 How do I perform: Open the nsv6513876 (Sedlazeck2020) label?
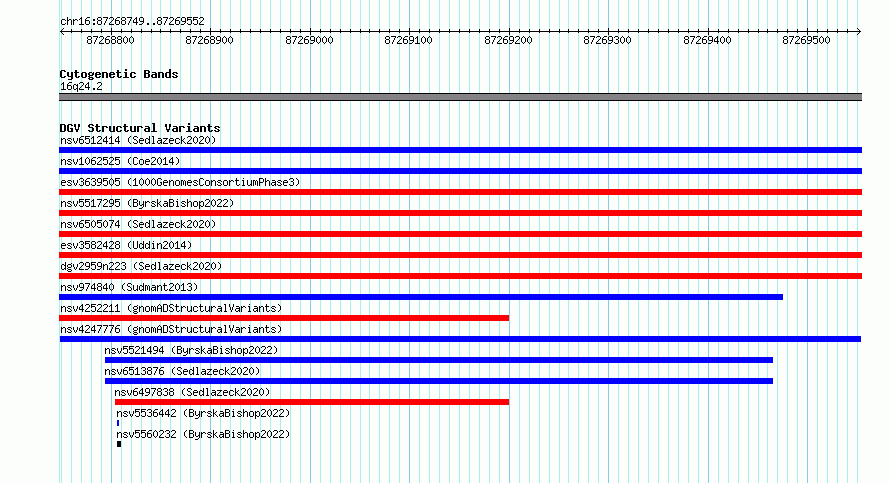182,371
